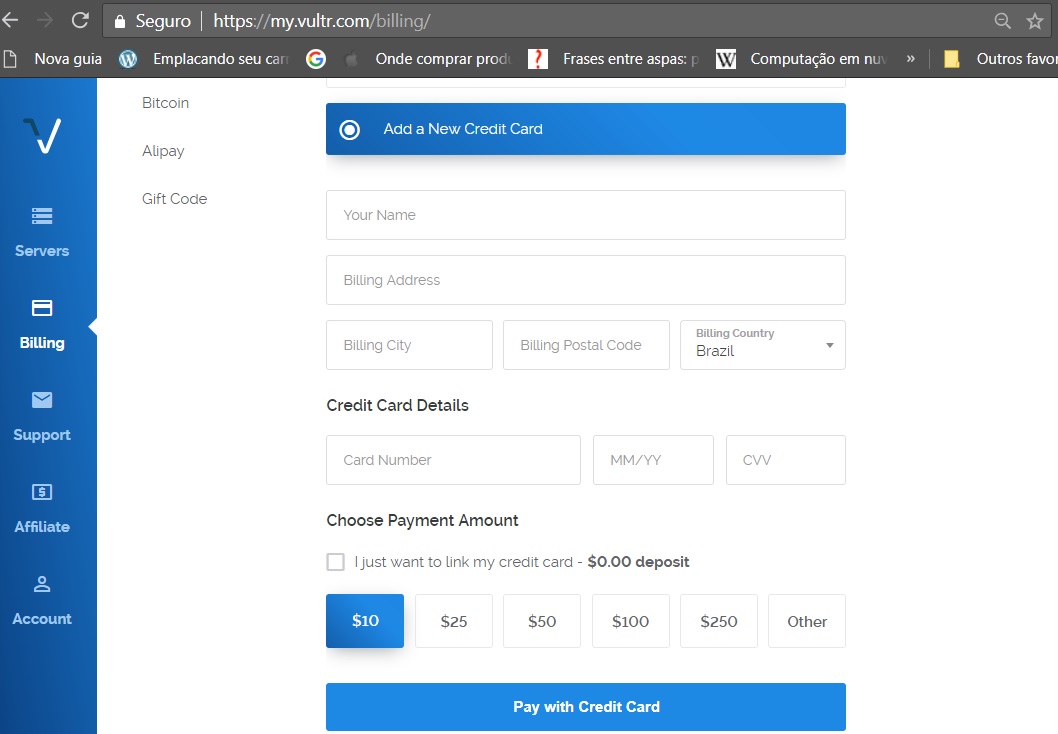Image resolution: width=1058 pixels, height=734 pixels.
Task: Select Add a New Credit Card radio
Action: pyautogui.click(x=350, y=130)
